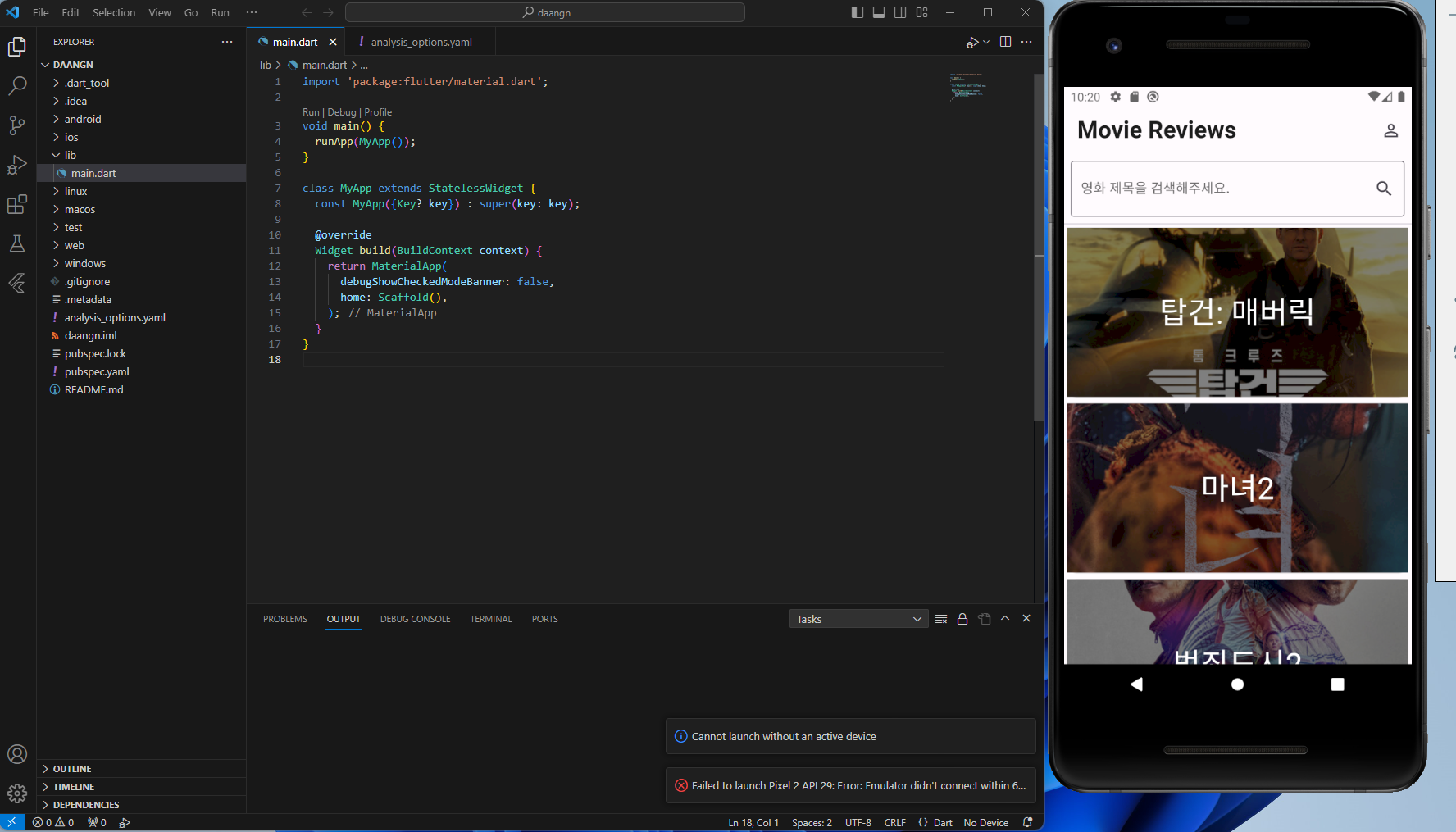
Task: Open the 마녀2 movie card
Action: (x=1237, y=488)
